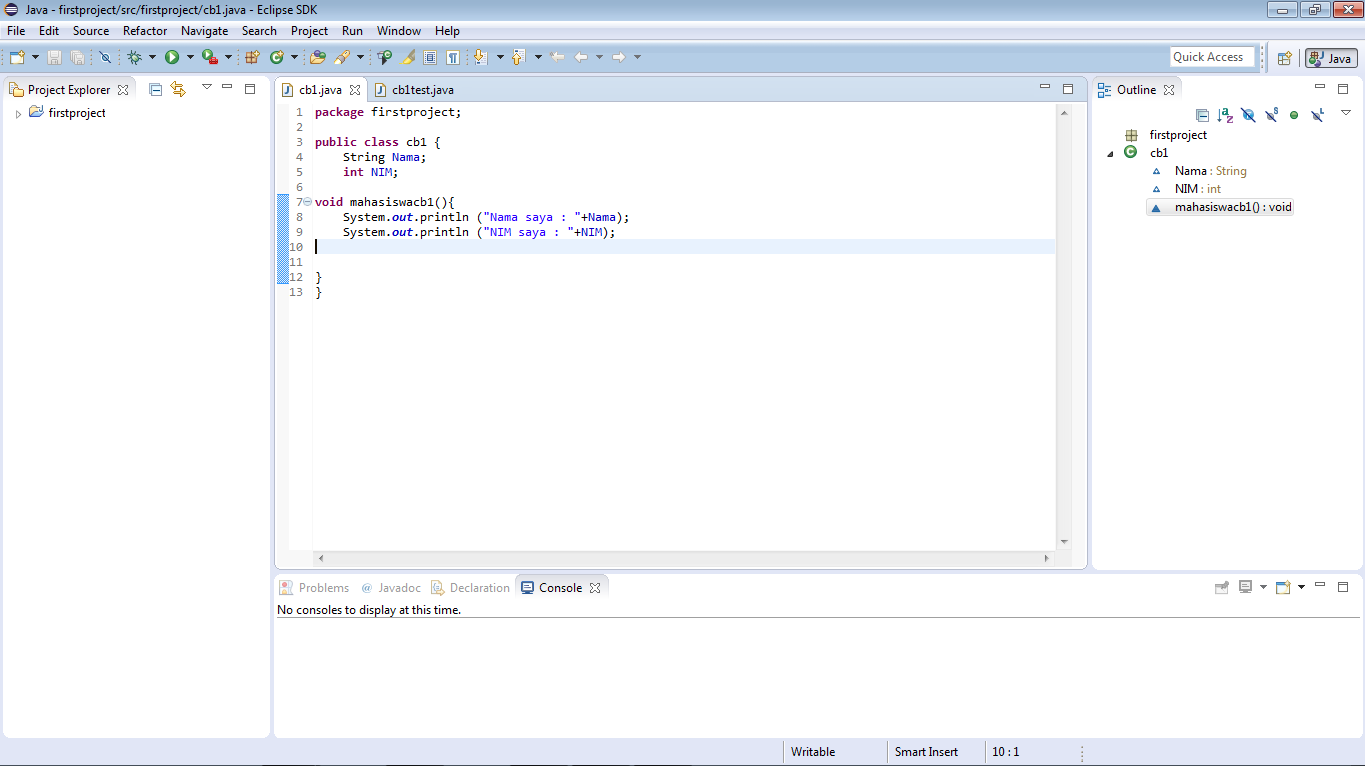Start debugging via the Debug toolbar icon
This screenshot has height=766, width=1365.
pyautogui.click(x=135, y=57)
